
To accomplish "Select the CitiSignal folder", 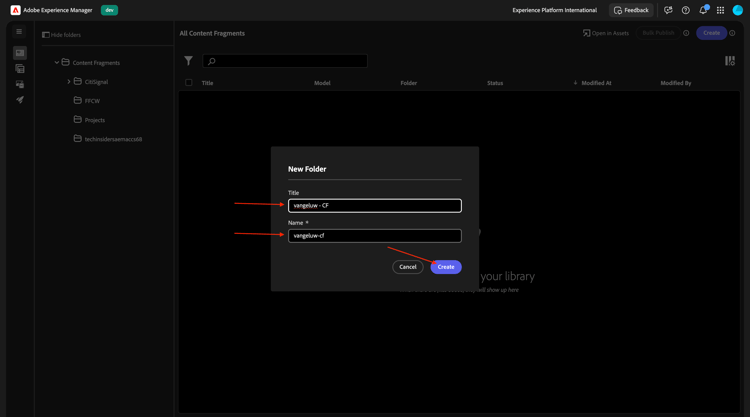I will pos(96,82).
